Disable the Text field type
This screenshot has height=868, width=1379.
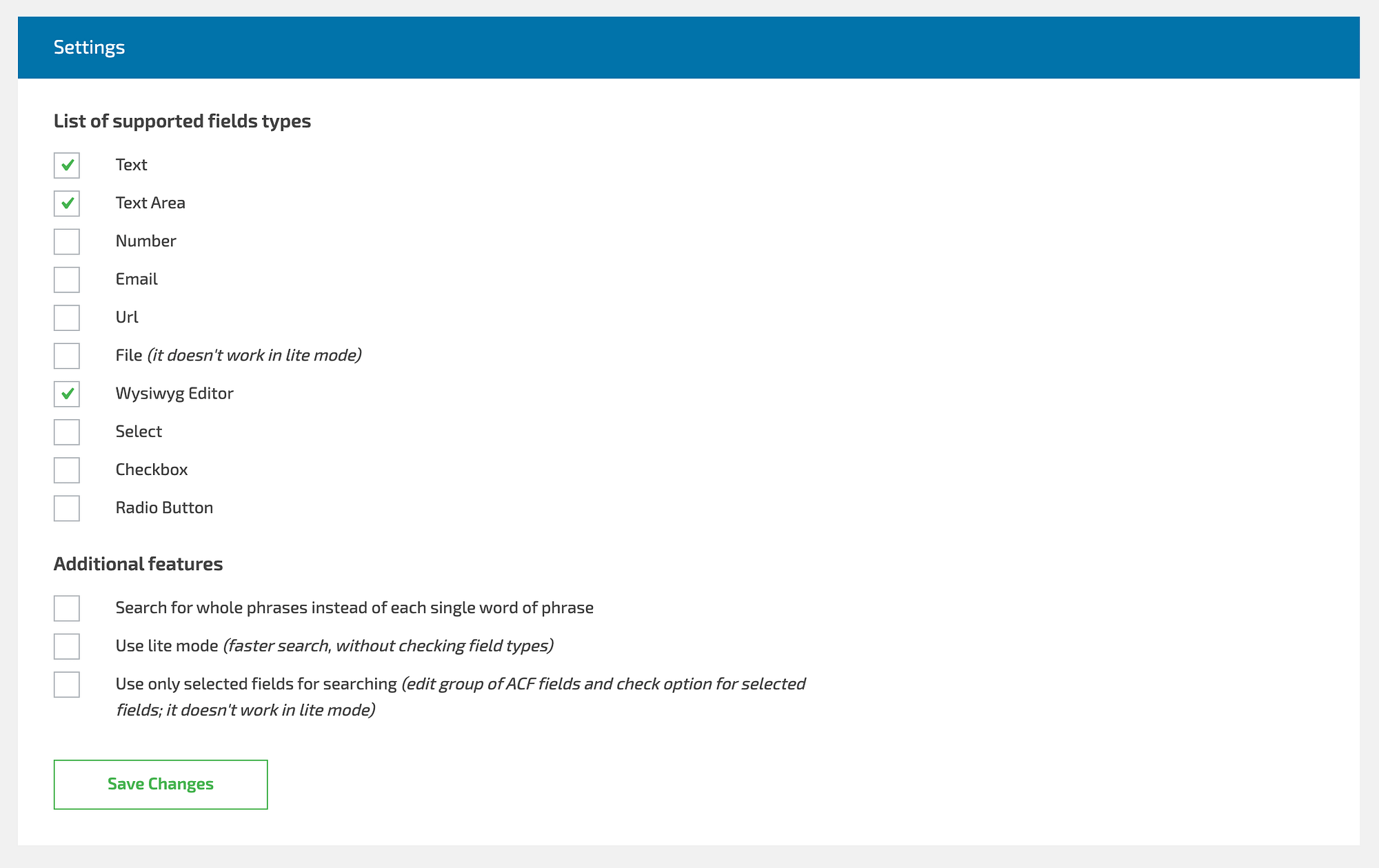click(66, 165)
